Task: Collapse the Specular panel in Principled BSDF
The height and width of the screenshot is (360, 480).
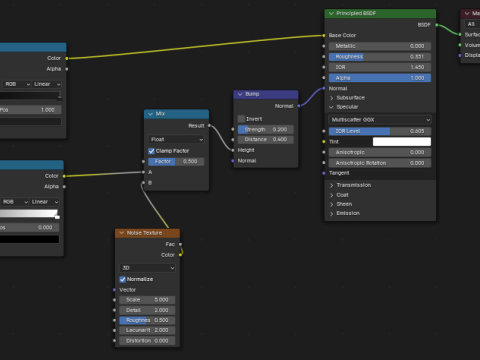Action: coord(332,107)
